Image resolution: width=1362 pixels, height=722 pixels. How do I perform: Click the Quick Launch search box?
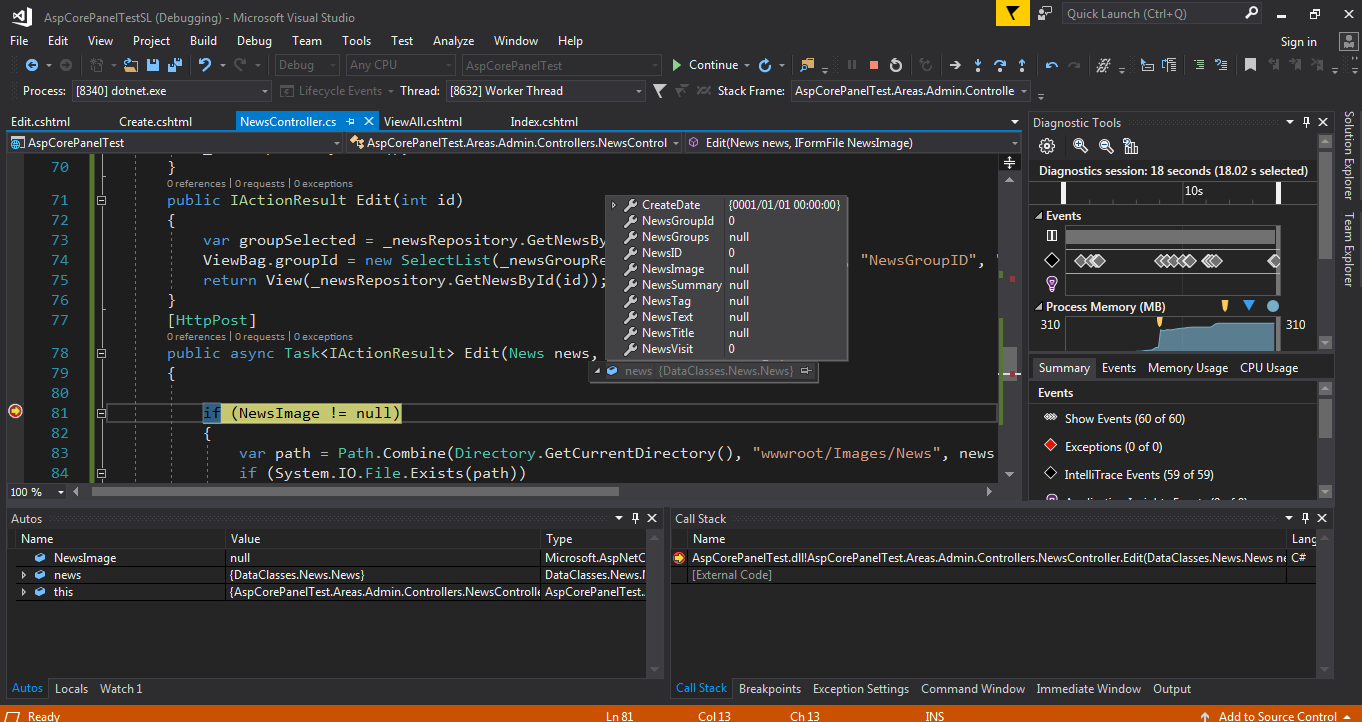click(1152, 13)
